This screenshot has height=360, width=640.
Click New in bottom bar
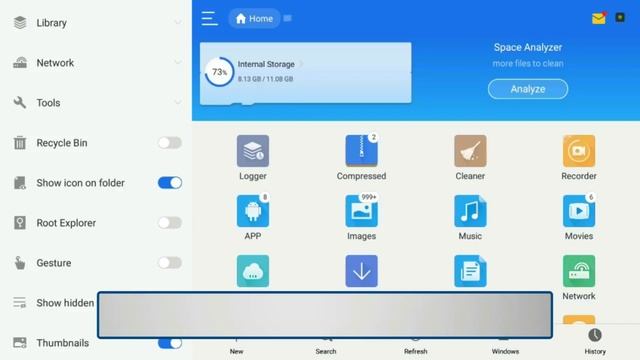pyautogui.click(x=236, y=351)
